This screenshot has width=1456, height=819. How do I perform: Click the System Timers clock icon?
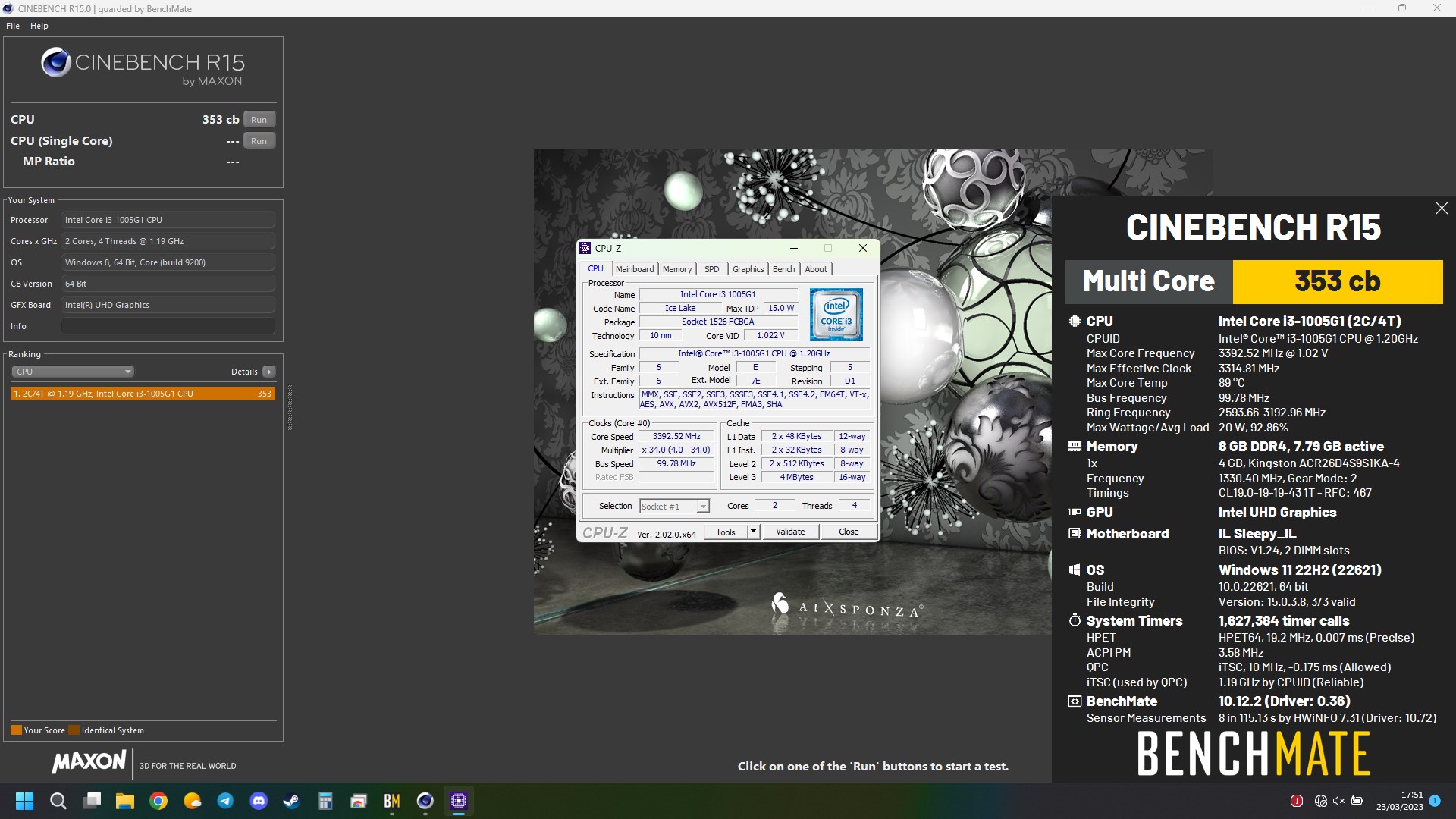coord(1075,620)
